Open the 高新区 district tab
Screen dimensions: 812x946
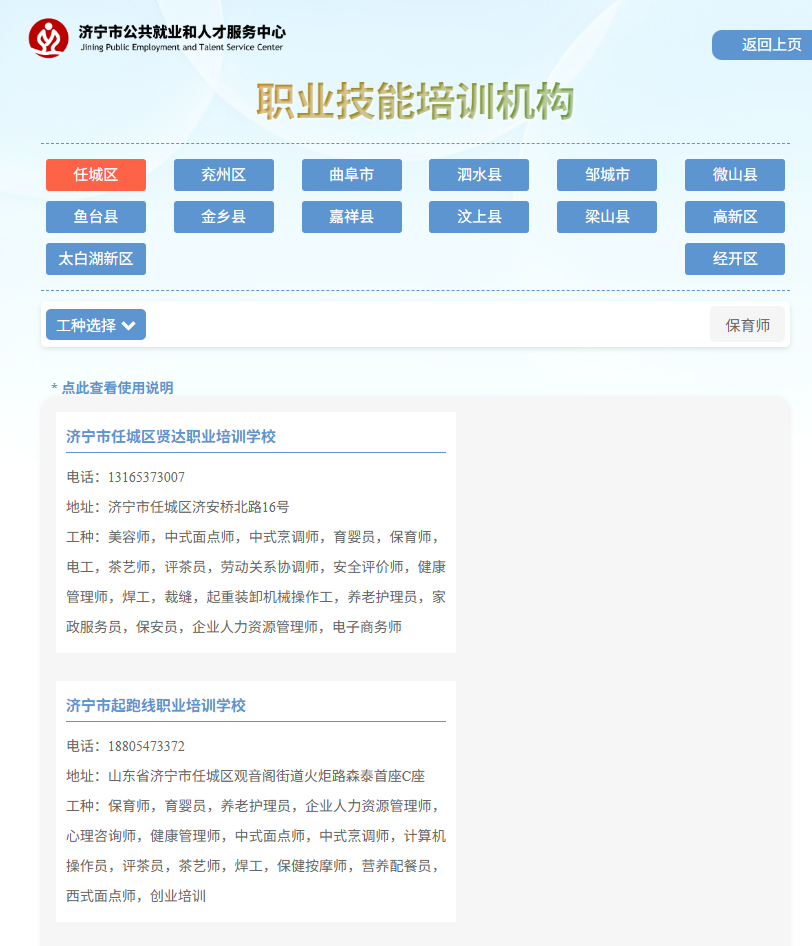pos(735,217)
